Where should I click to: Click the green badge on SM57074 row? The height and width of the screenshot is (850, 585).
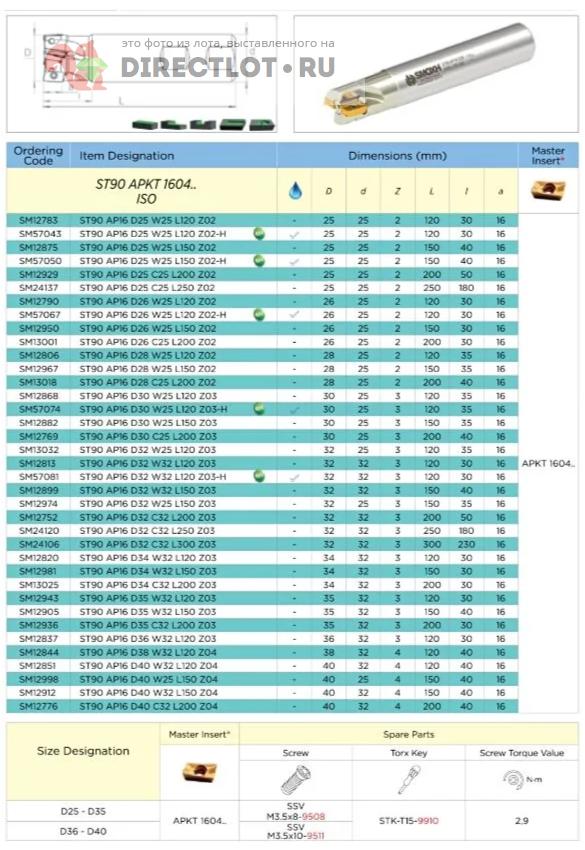coord(260,409)
